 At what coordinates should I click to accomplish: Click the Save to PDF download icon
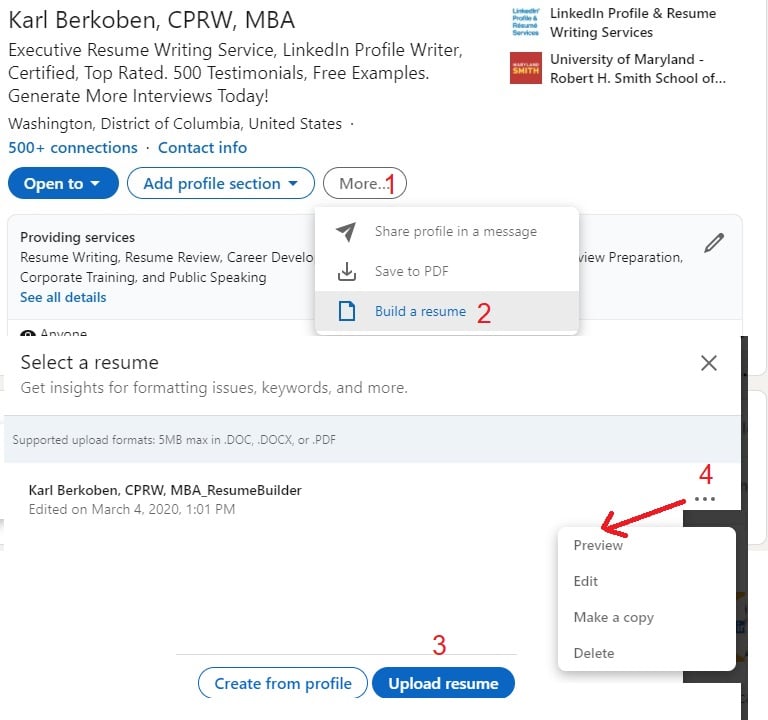pyautogui.click(x=347, y=271)
